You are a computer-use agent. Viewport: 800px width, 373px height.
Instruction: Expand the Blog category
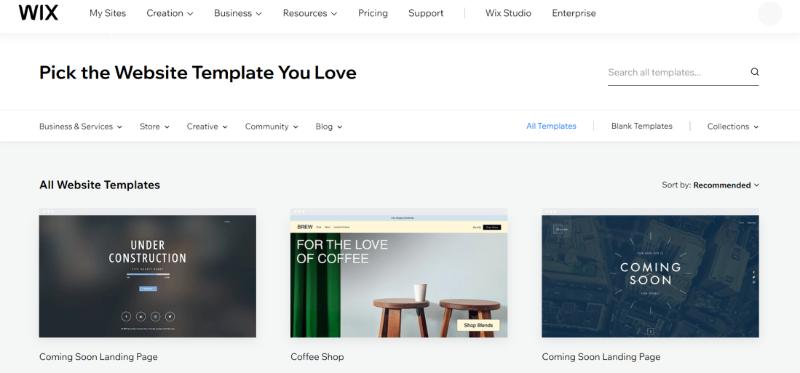(x=329, y=127)
